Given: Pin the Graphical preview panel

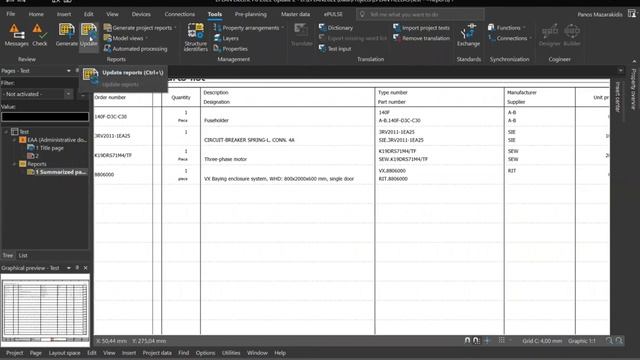Looking at the screenshot, I should tap(77, 268).
